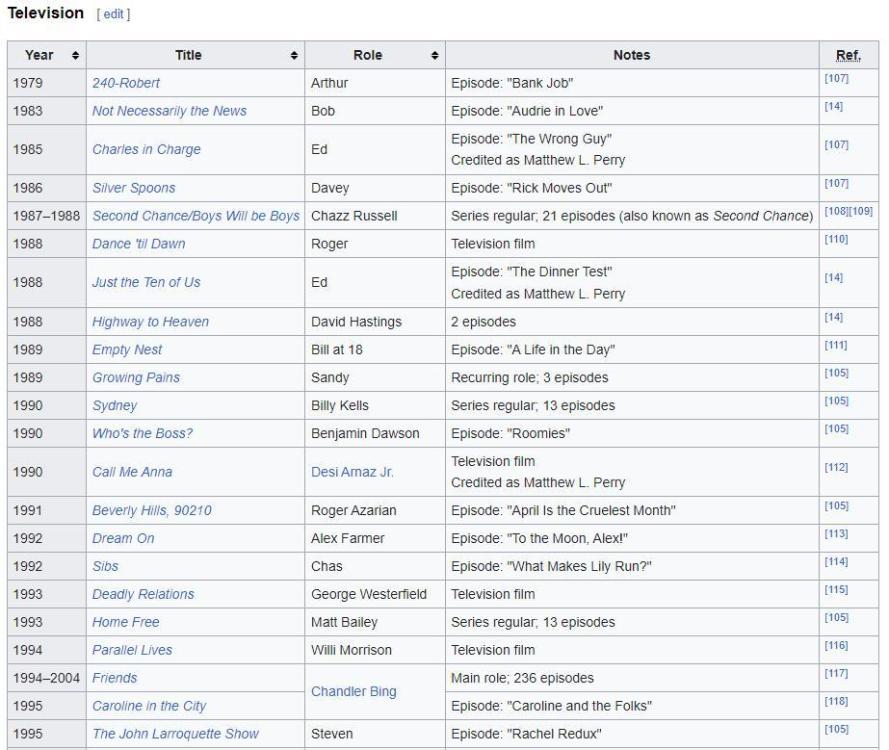The image size is (889, 750).
Task: Open the Growing Pains link
Action: (136, 378)
